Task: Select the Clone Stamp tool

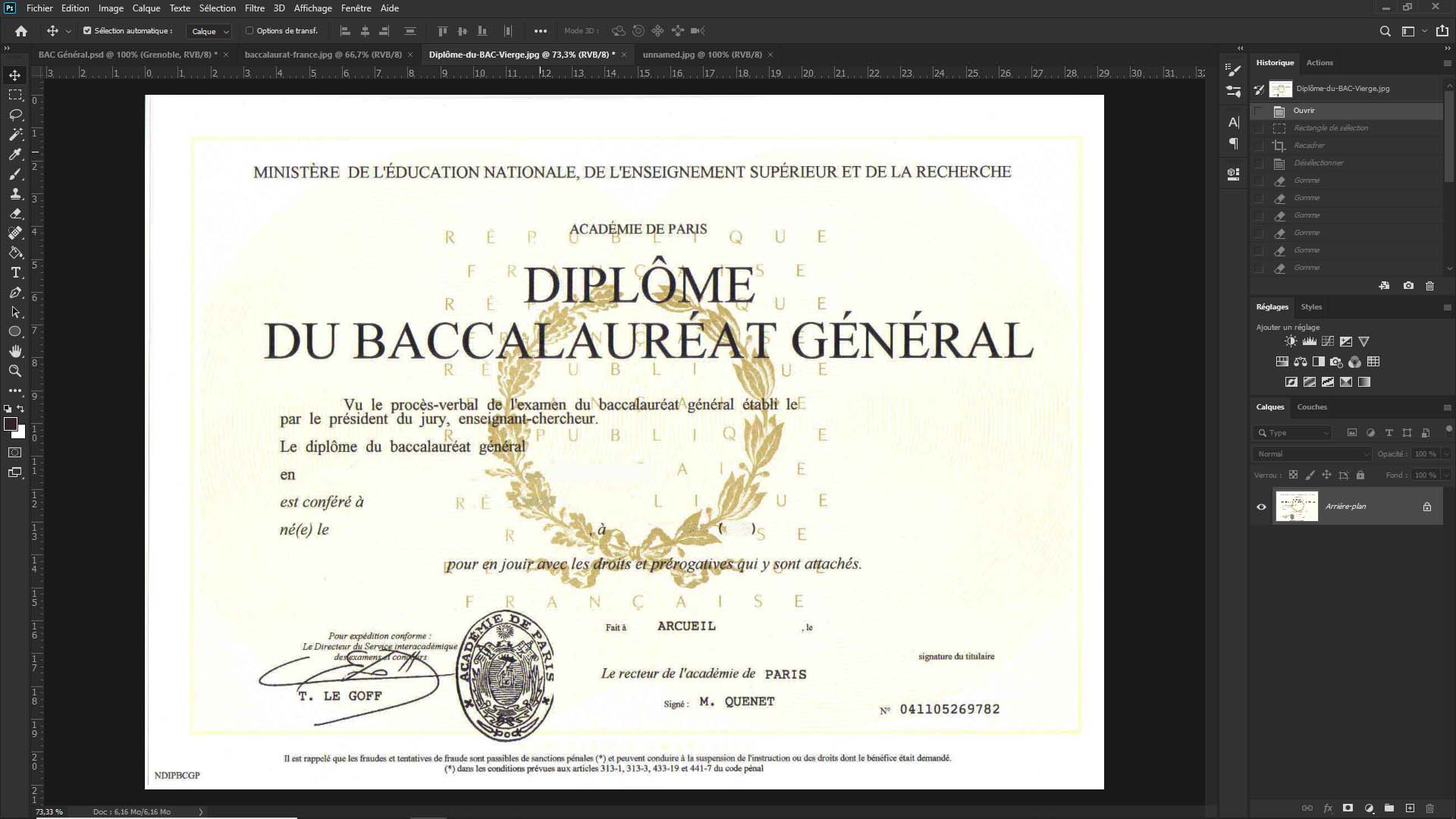Action: 15,194
